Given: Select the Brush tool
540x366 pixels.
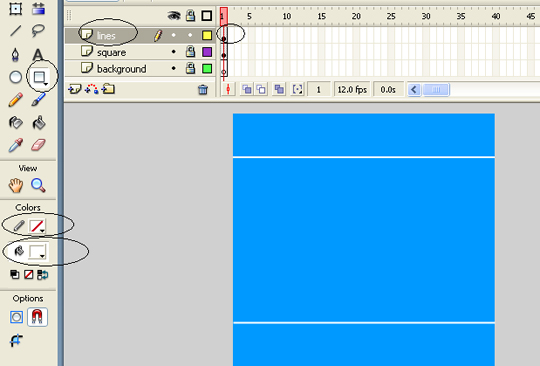Looking at the screenshot, I should click(38, 100).
